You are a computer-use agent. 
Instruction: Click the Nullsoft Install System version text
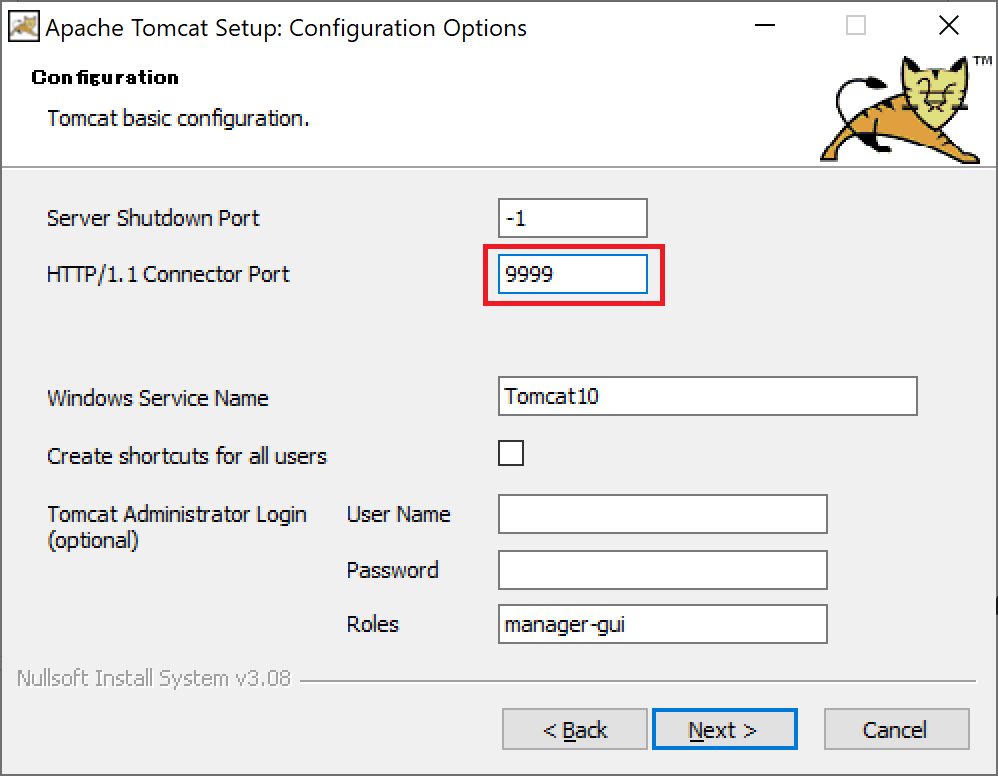[x=154, y=678]
